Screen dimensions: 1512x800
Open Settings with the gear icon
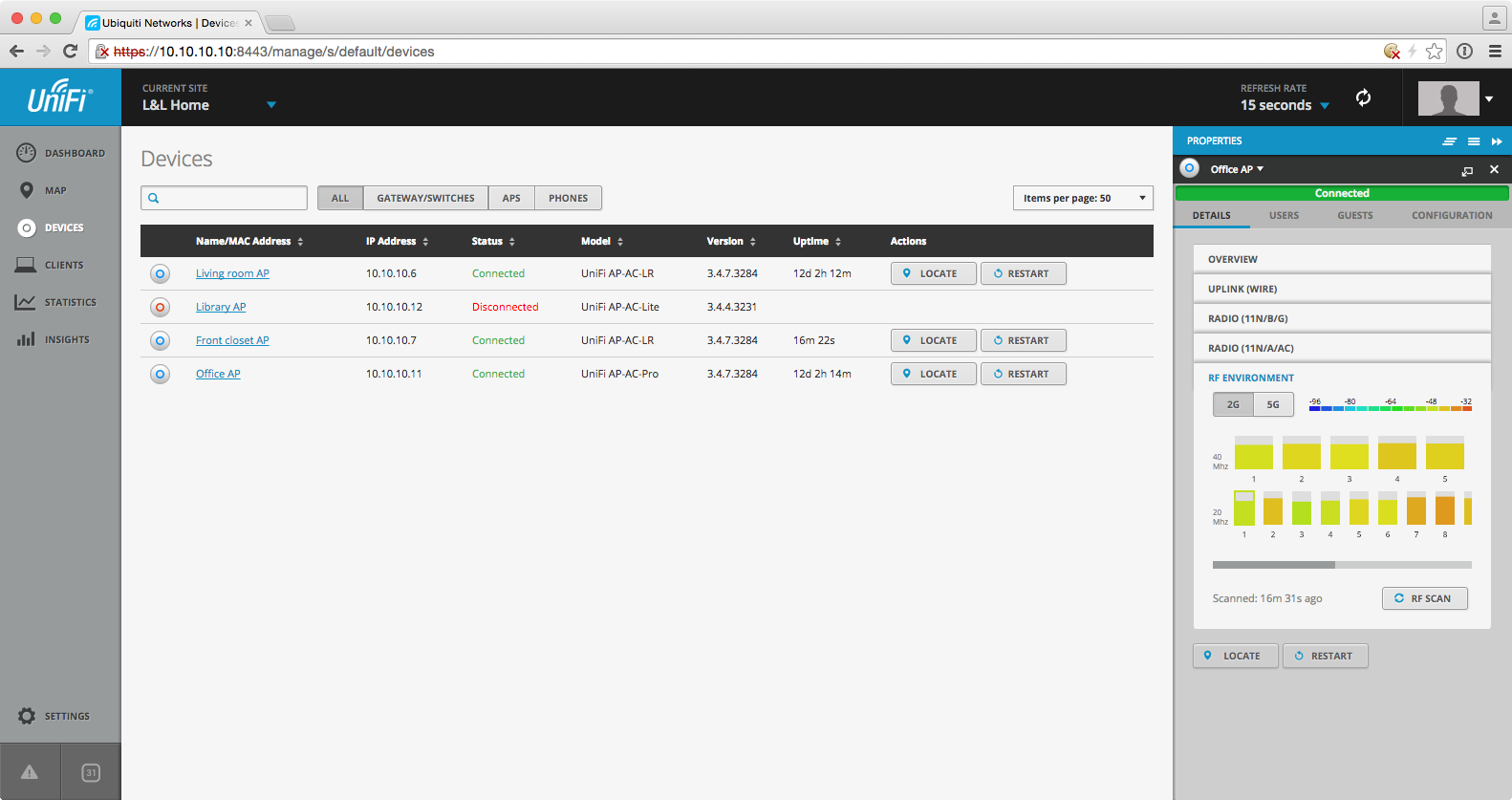coord(27,716)
